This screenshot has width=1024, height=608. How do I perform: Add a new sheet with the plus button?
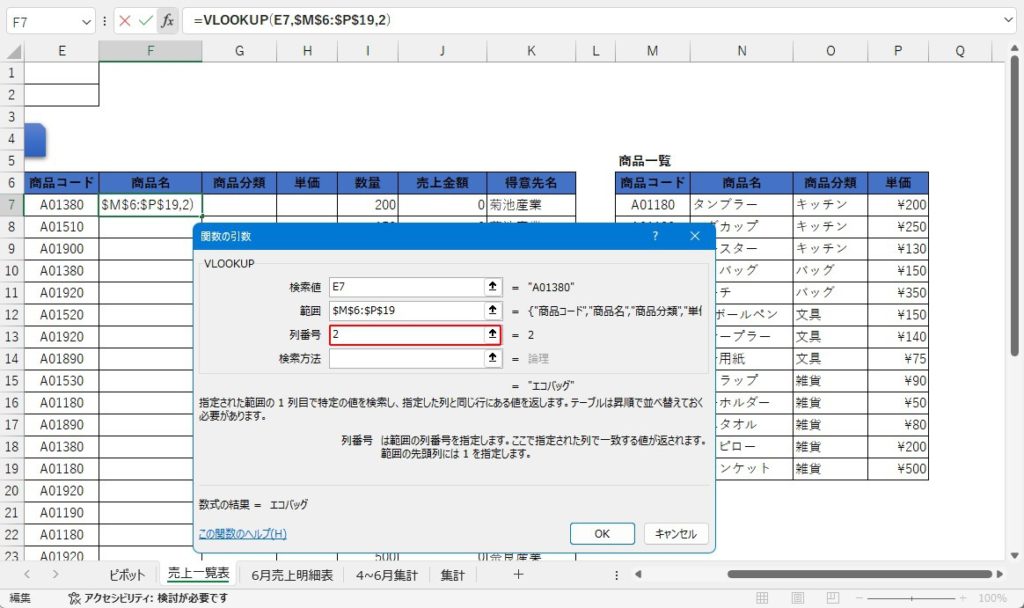click(518, 574)
